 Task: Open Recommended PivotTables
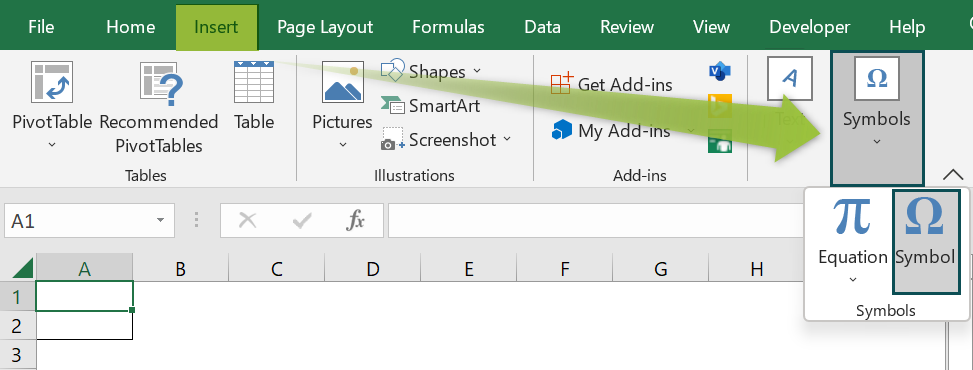159,109
